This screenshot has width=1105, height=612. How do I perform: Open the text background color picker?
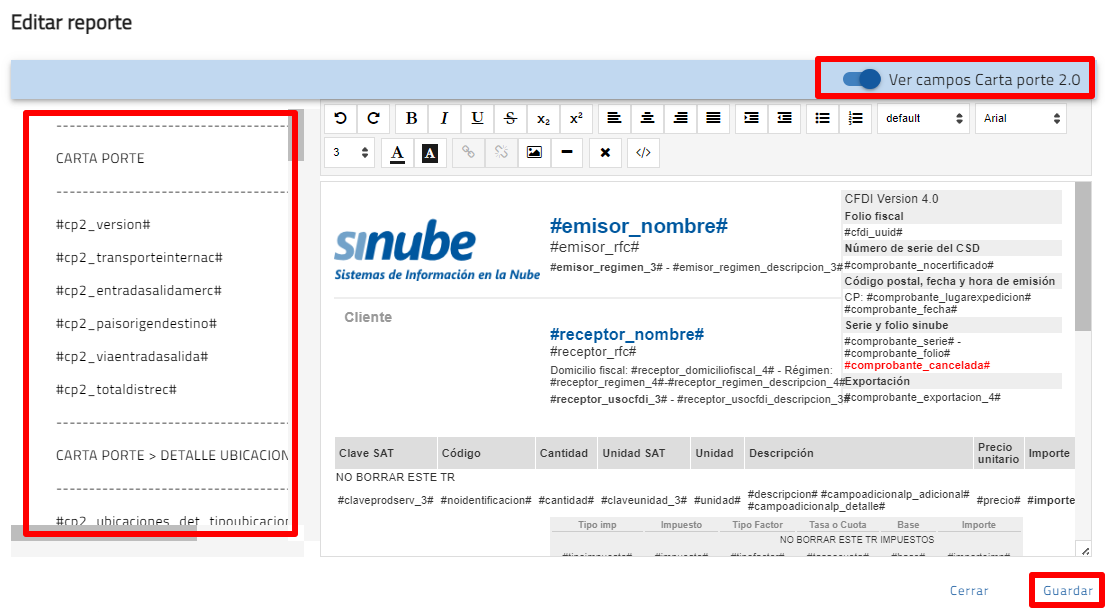coord(430,153)
